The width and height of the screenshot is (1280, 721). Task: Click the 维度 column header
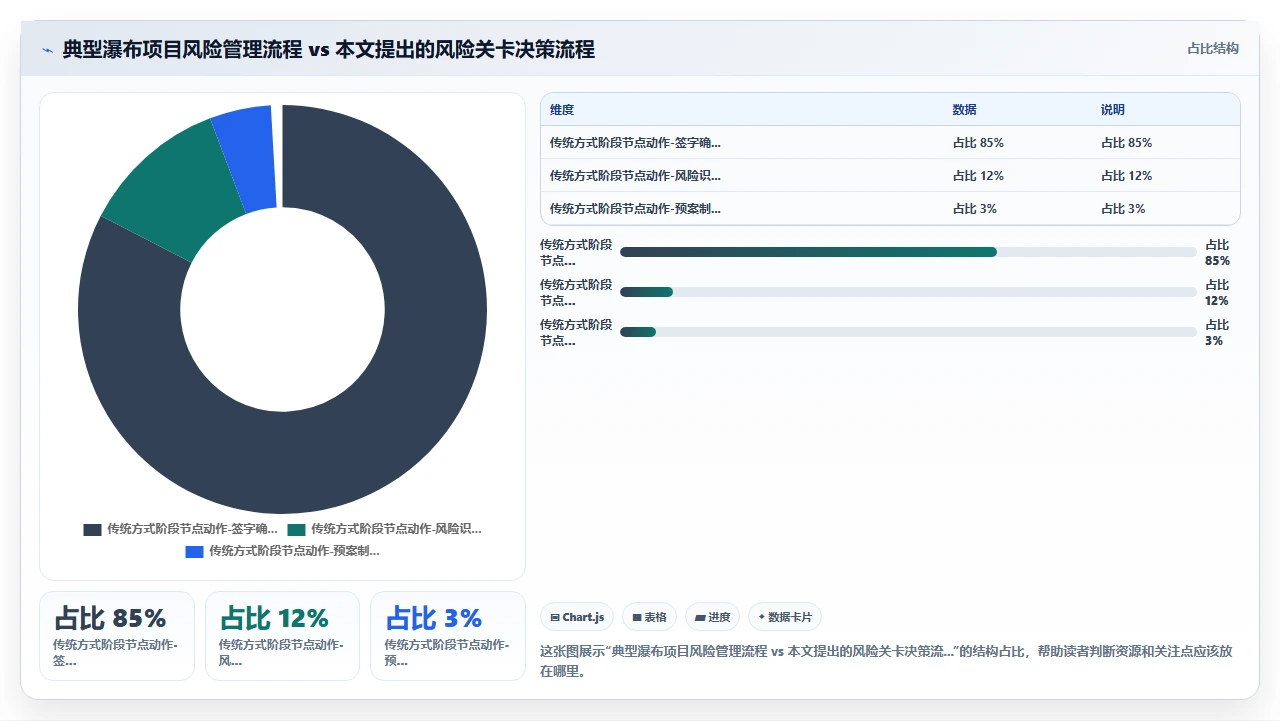(562, 110)
